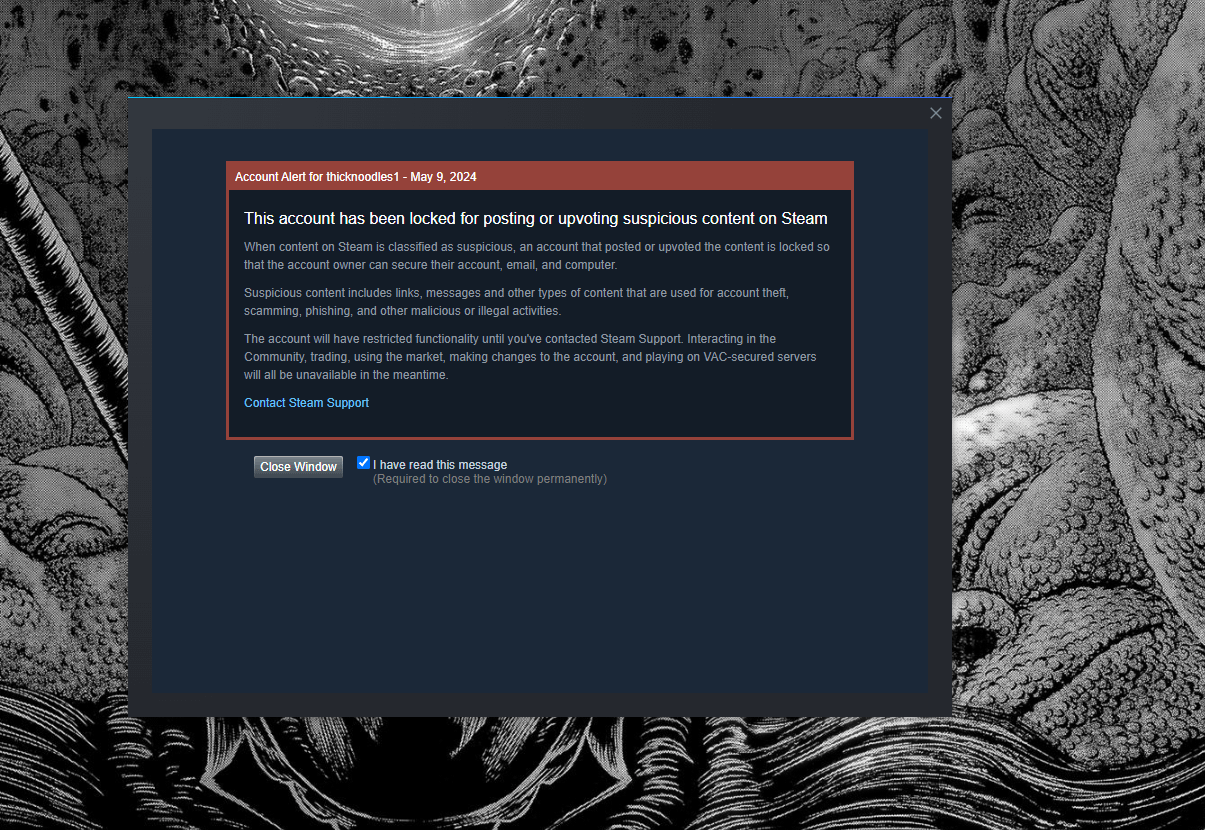The height and width of the screenshot is (830, 1205).
Task: Click the Close Window button
Action: point(298,467)
